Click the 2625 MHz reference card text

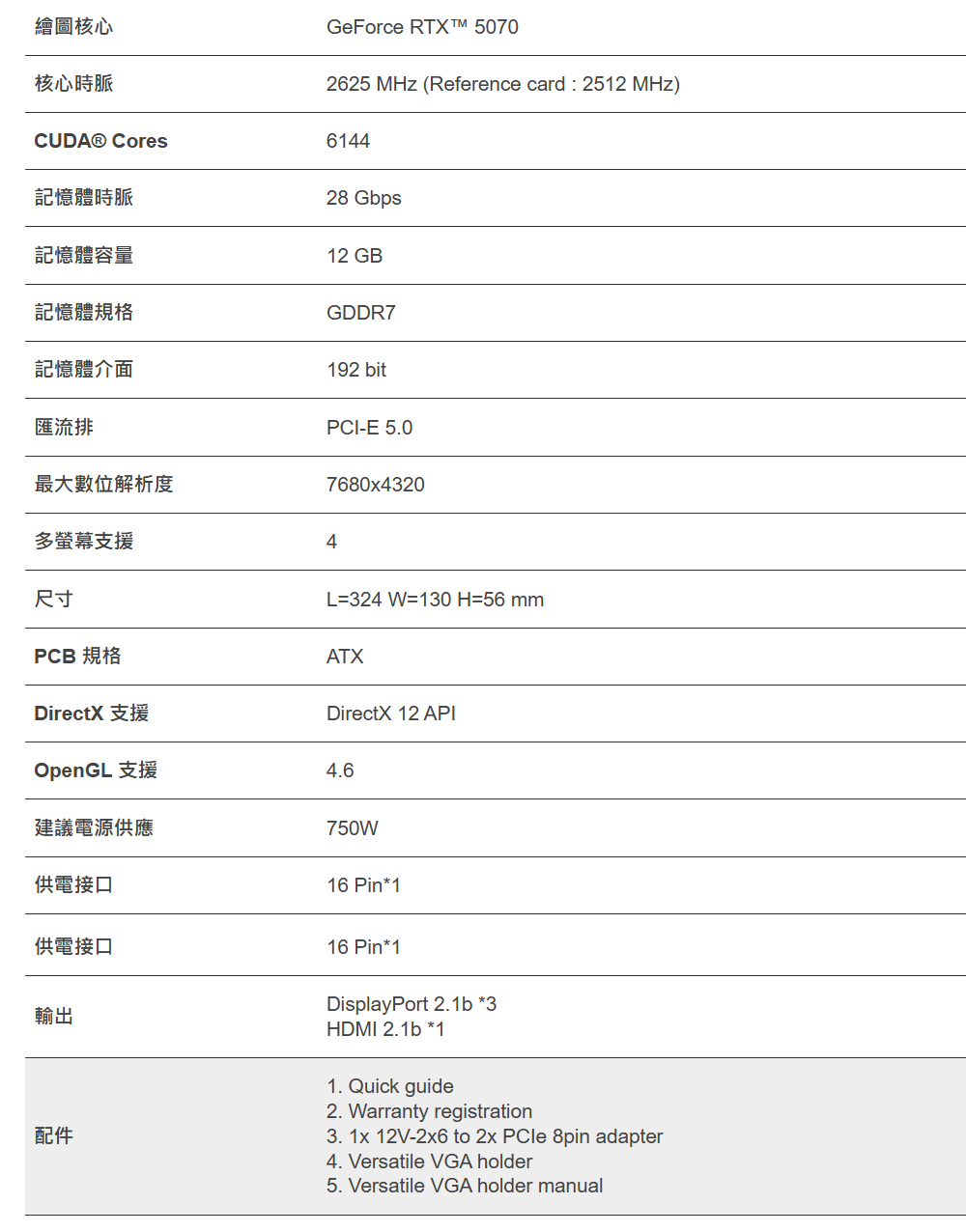tap(502, 84)
